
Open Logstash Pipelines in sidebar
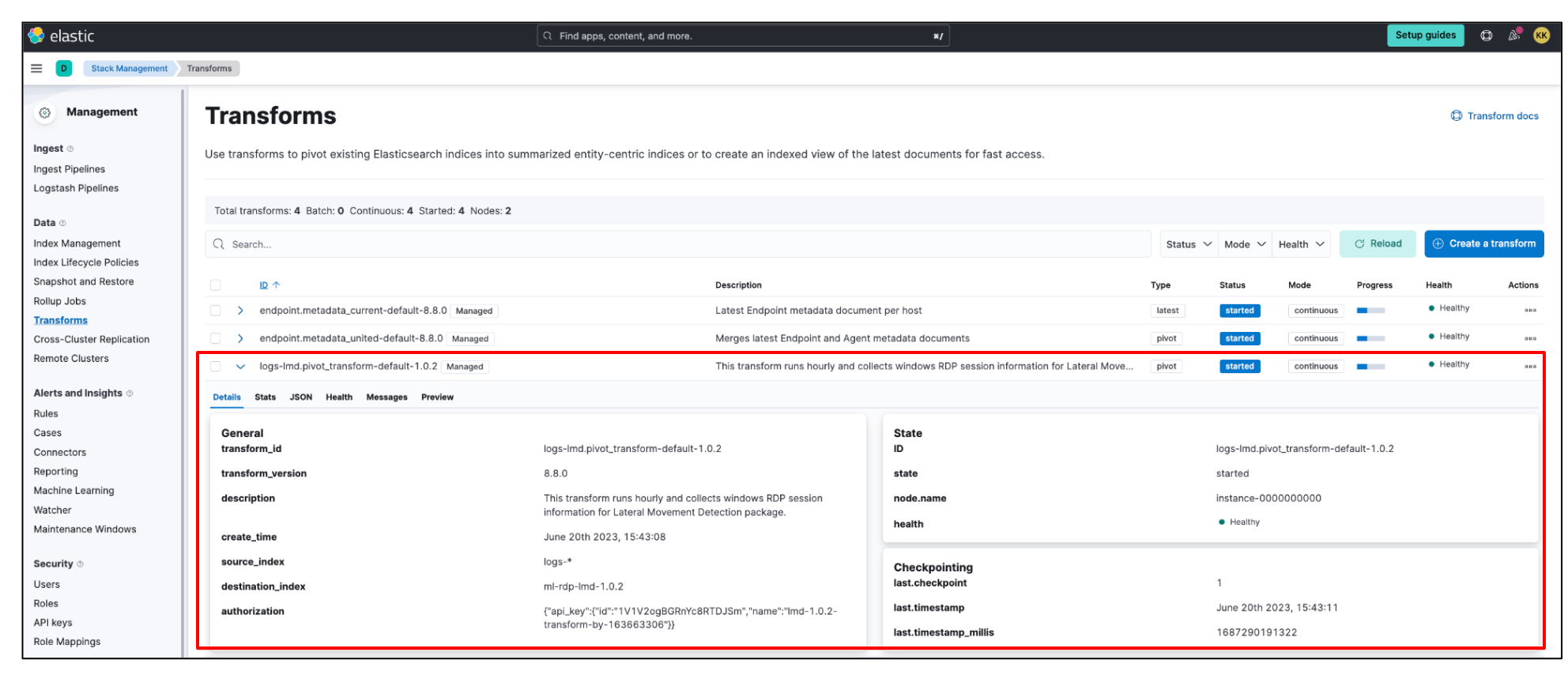point(76,188)
